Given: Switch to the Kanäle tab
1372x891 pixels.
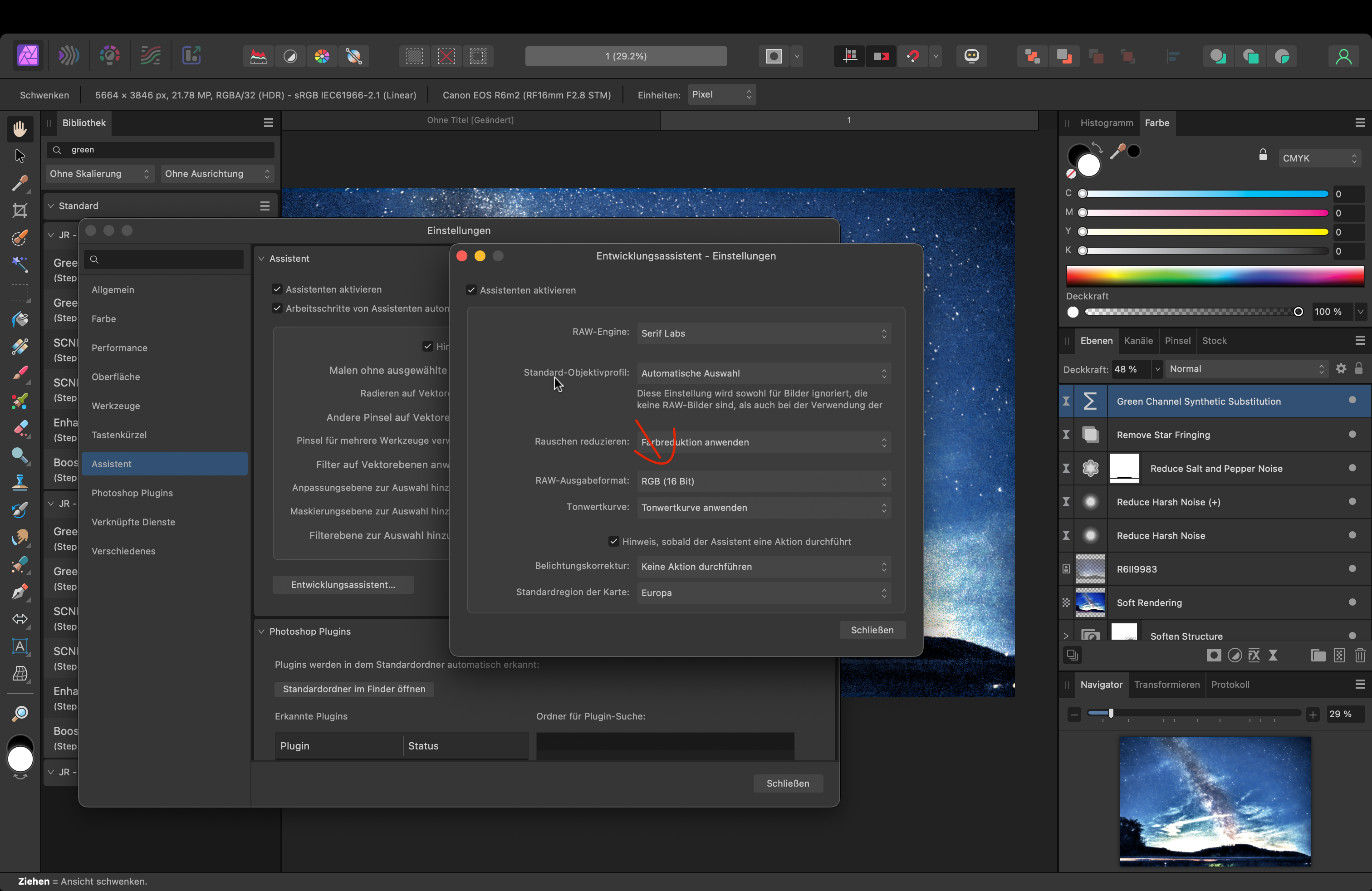Looking at the screenshot, I should click(1138, 341).
